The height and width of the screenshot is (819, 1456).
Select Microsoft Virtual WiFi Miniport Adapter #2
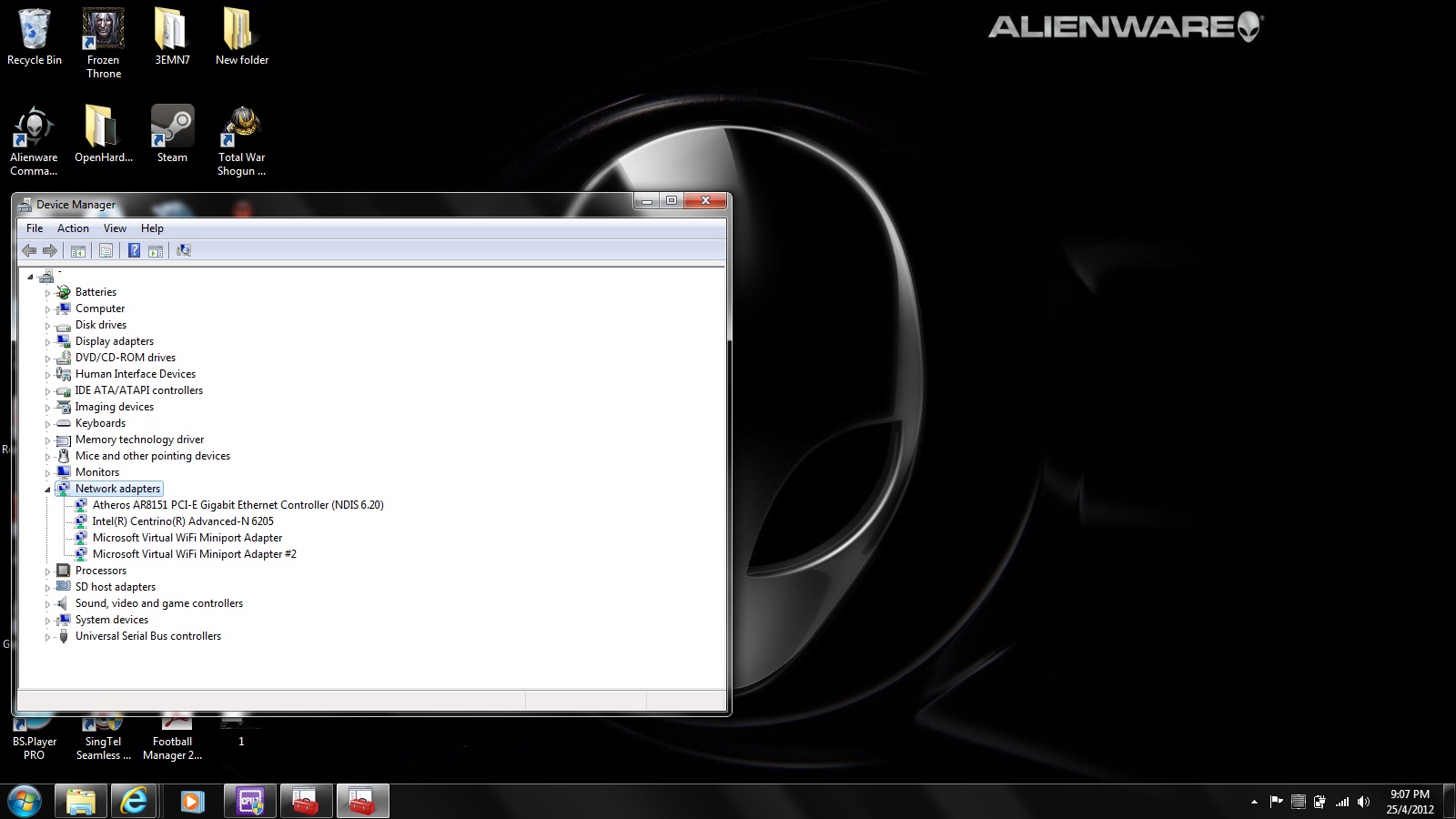click(195, 554)
